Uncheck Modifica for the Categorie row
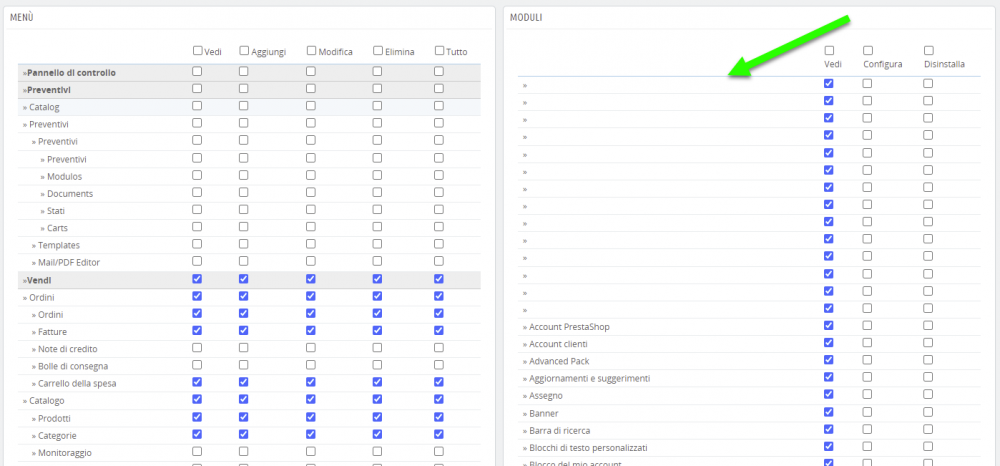This screenshot has width=1000, height=466. (311, 434)
